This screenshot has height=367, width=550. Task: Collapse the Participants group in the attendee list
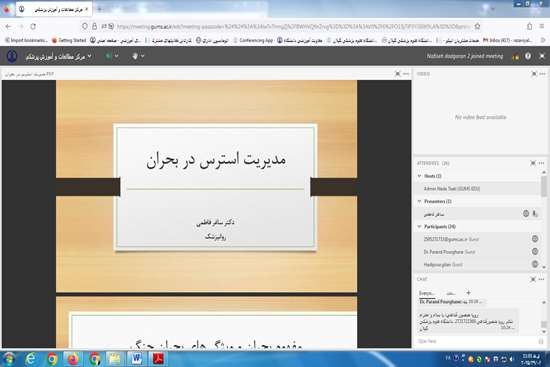pyautogui.click(x=420, y=227)
